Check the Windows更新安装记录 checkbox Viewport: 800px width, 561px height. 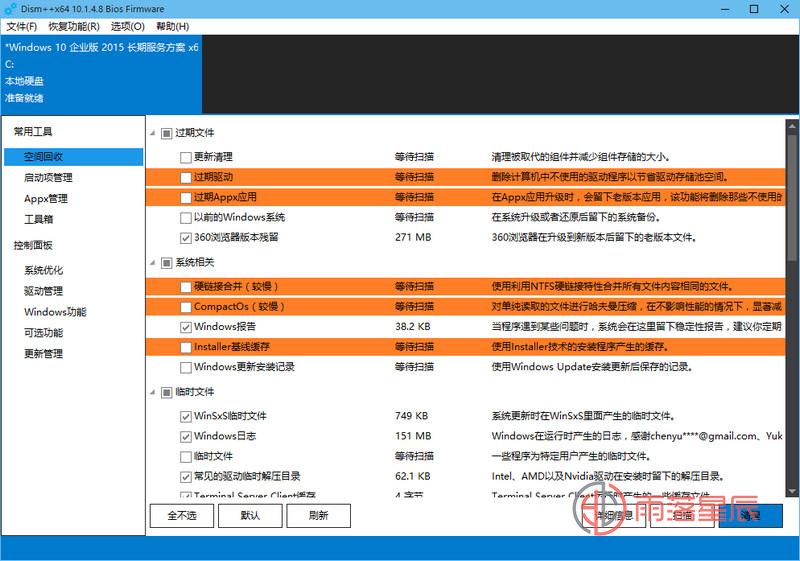point(186,367)
